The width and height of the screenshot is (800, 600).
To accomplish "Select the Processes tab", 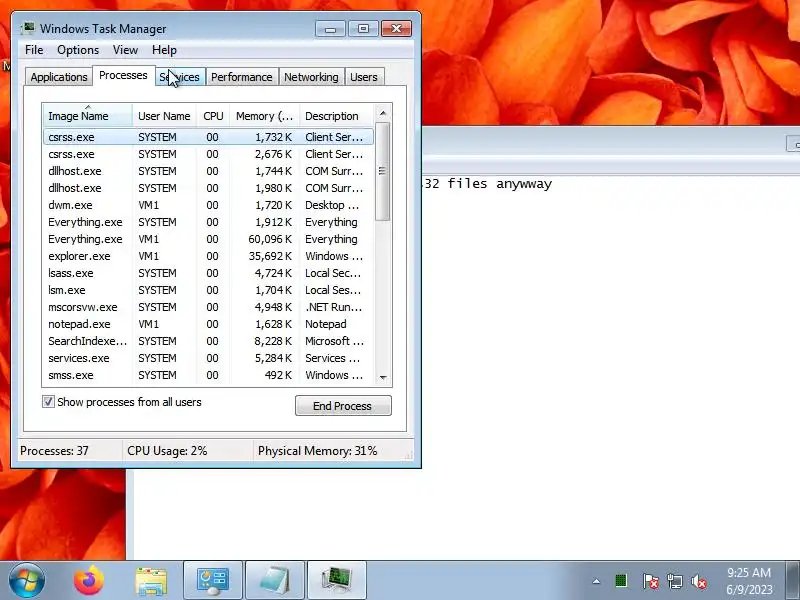I will [x=123, y=76].
